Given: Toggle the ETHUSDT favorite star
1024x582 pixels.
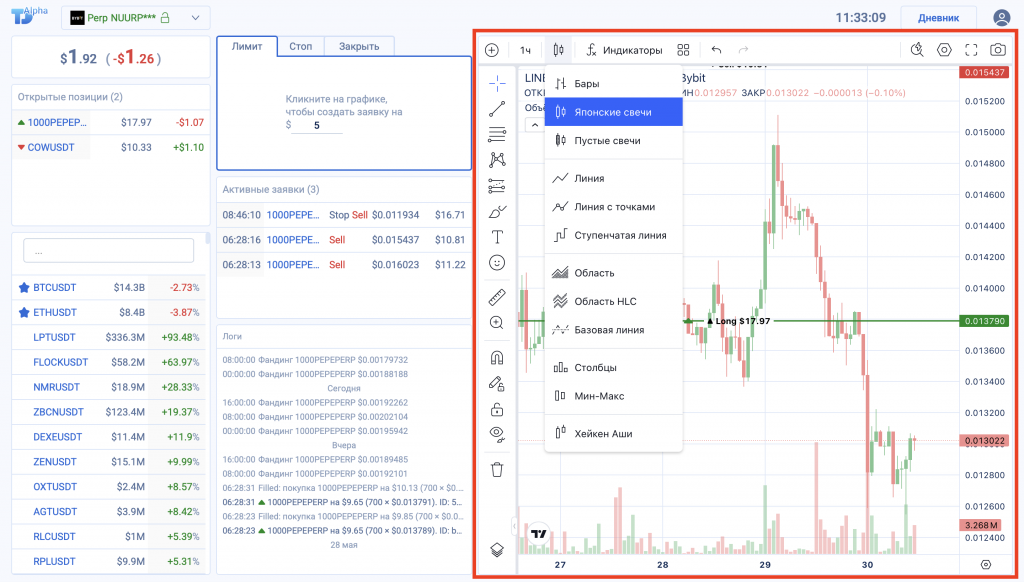Looking at the screenshot, I should (24, 312).
